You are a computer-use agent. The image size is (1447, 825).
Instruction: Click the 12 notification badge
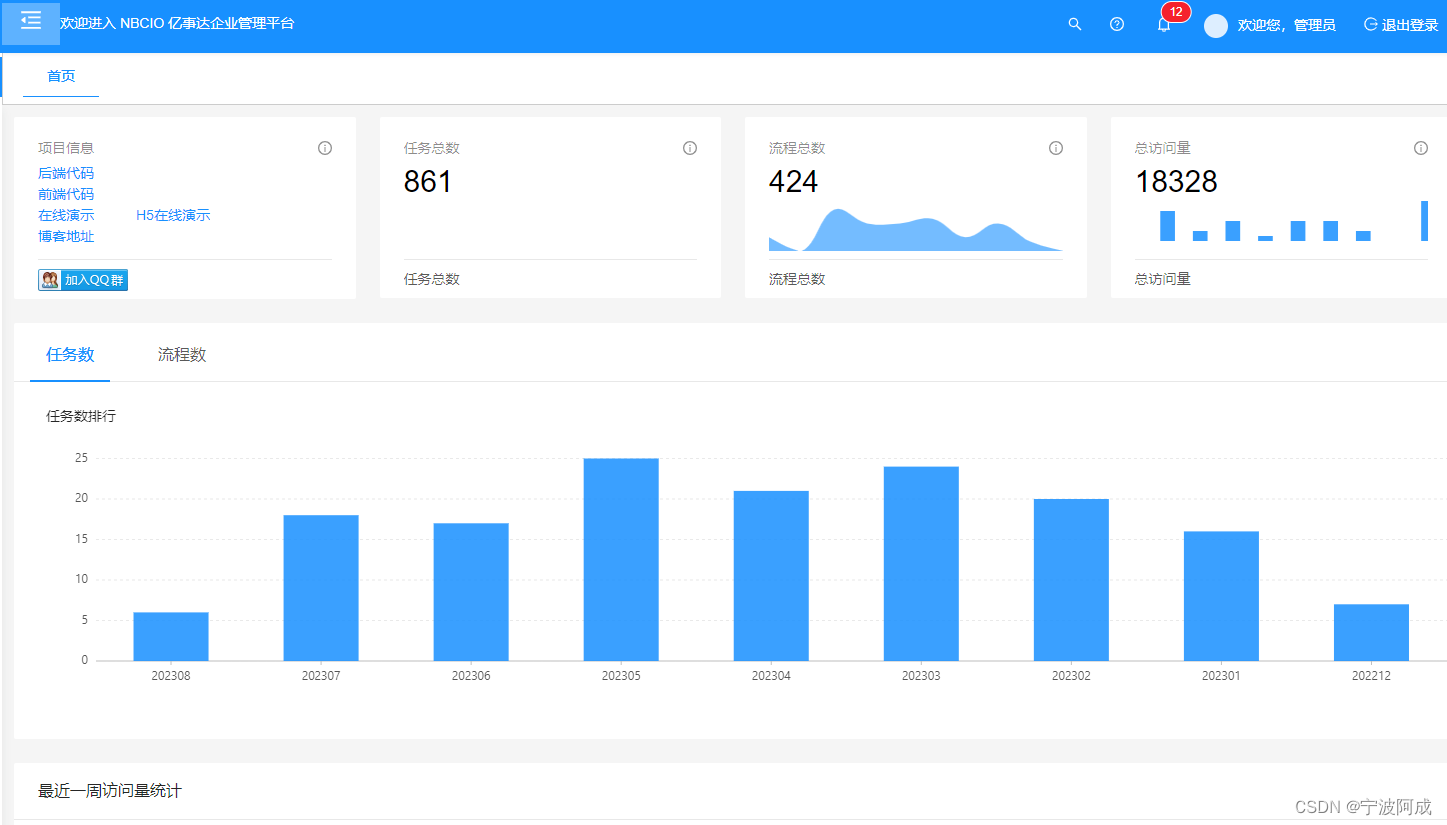click(1176, 12)
